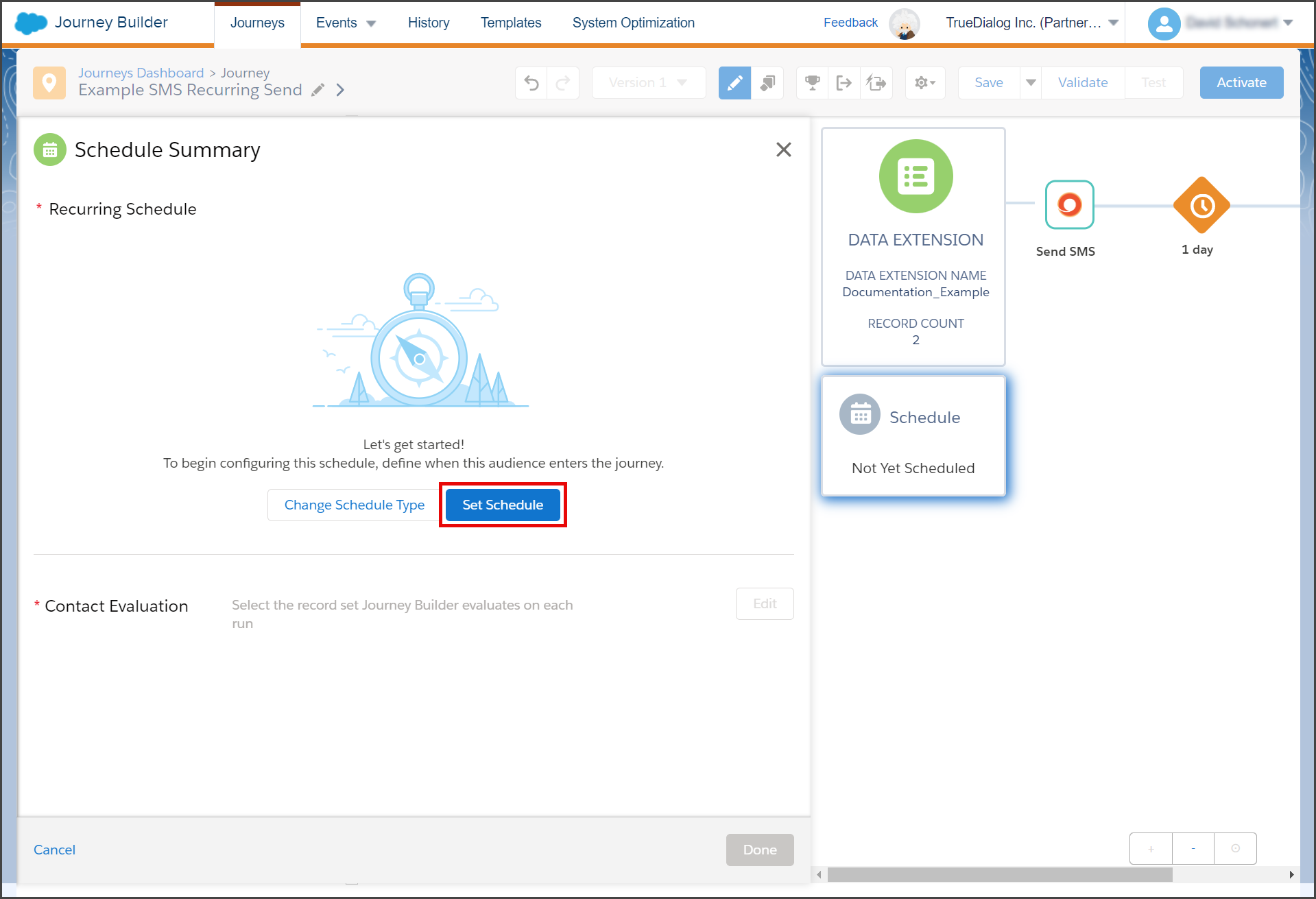Viewport: 1316px width, 899px height.
Task: Click the Done button
Action: (760, 850)
